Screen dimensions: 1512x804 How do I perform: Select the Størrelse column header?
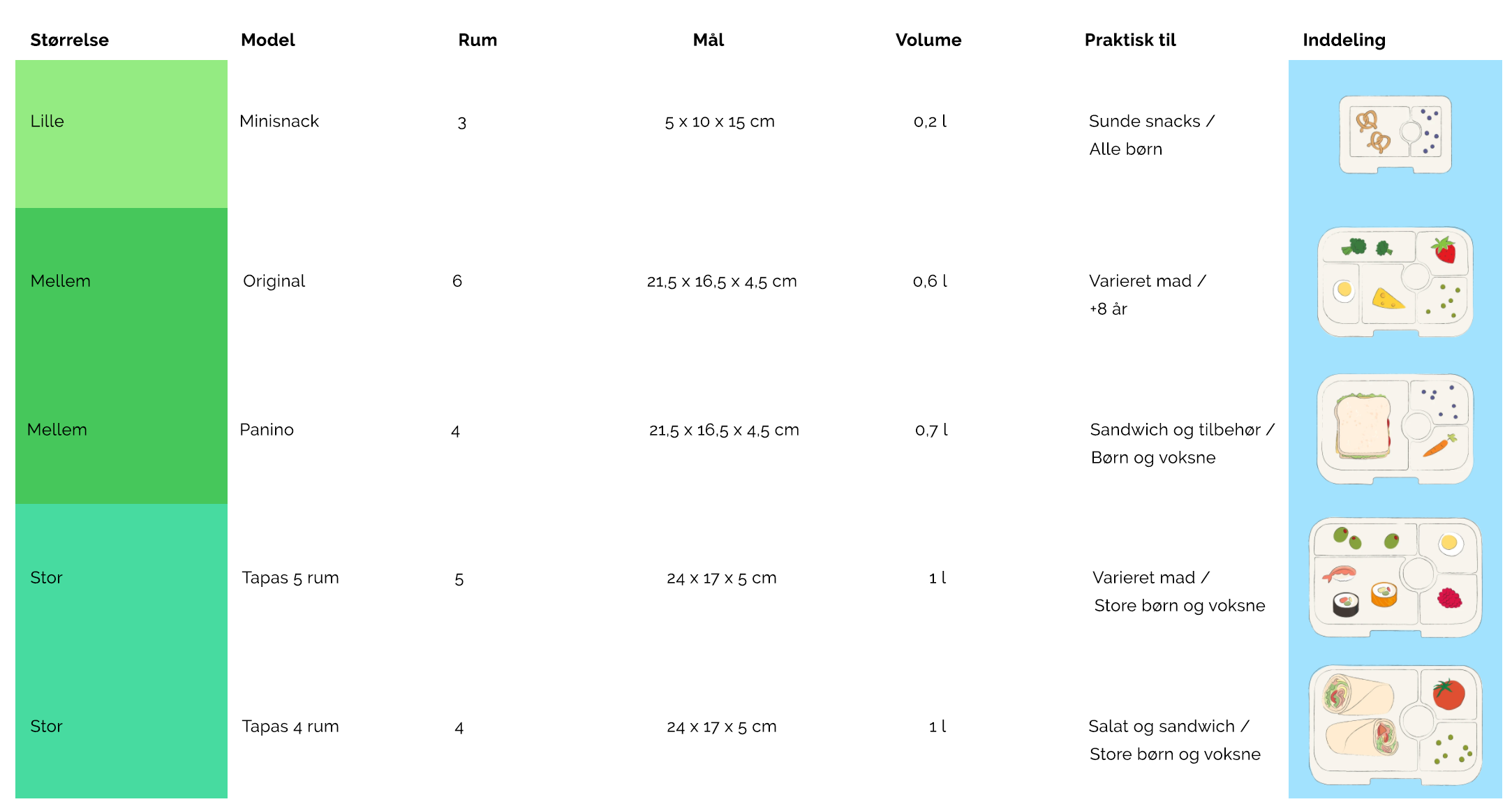click(69, 40)
